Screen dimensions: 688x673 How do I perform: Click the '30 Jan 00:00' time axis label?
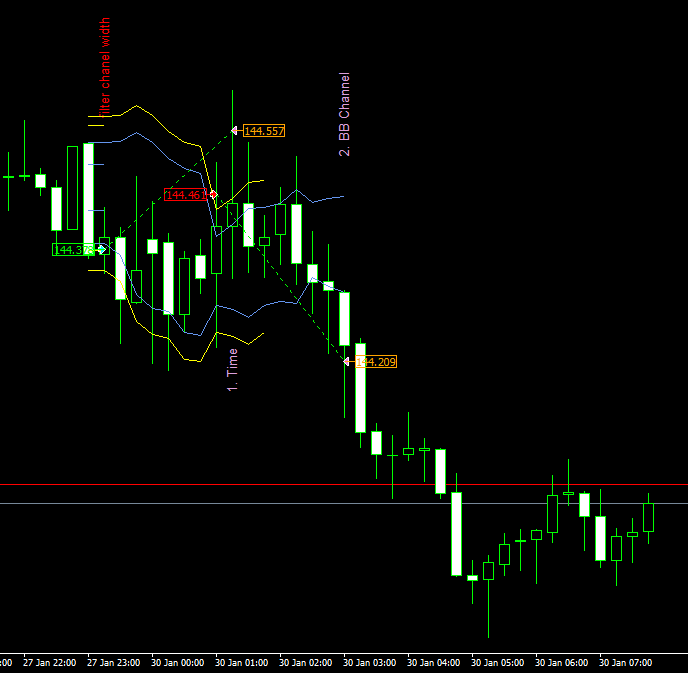(x=178, y=663)
